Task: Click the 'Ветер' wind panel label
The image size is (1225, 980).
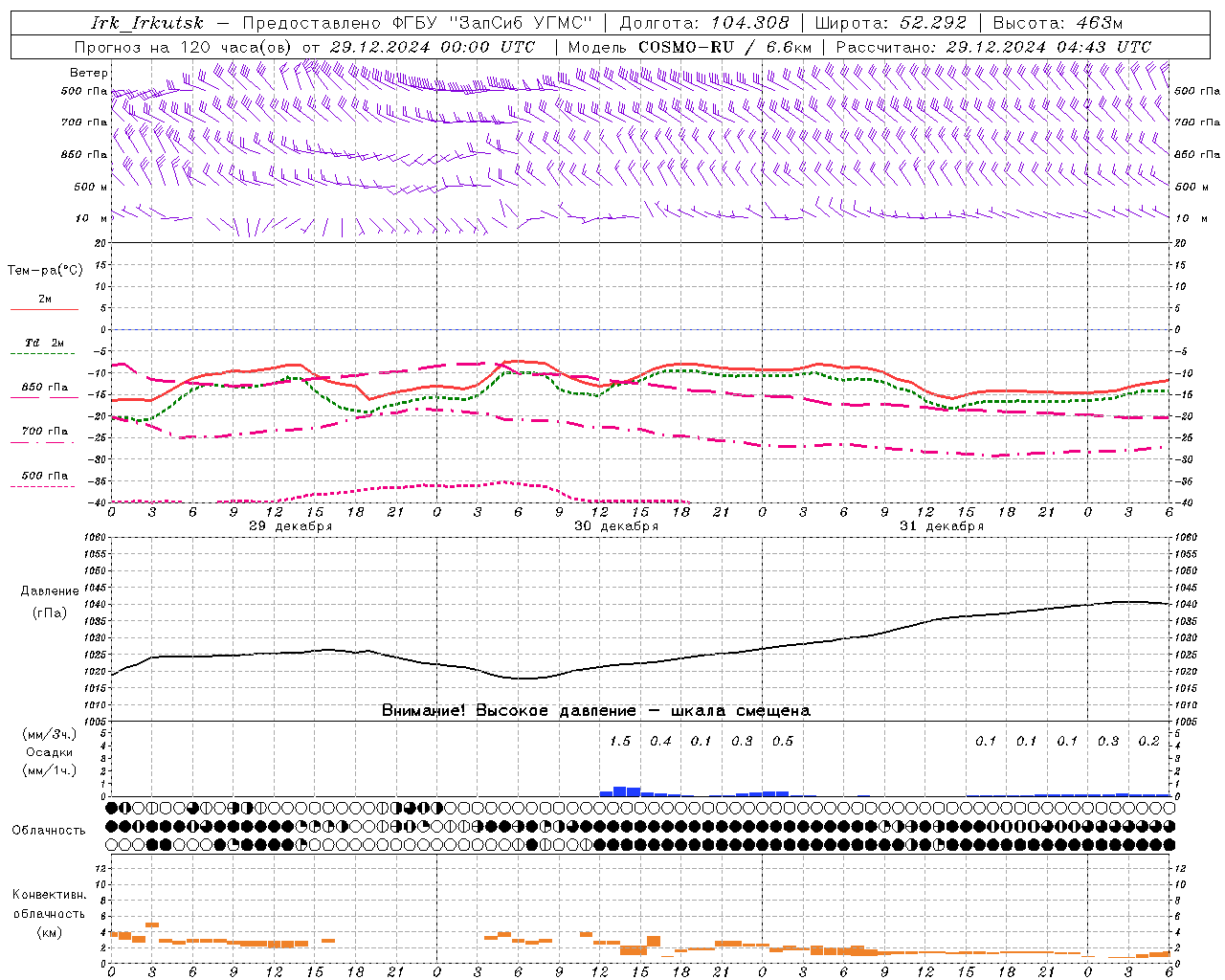Action: click(x=89, y=73)
